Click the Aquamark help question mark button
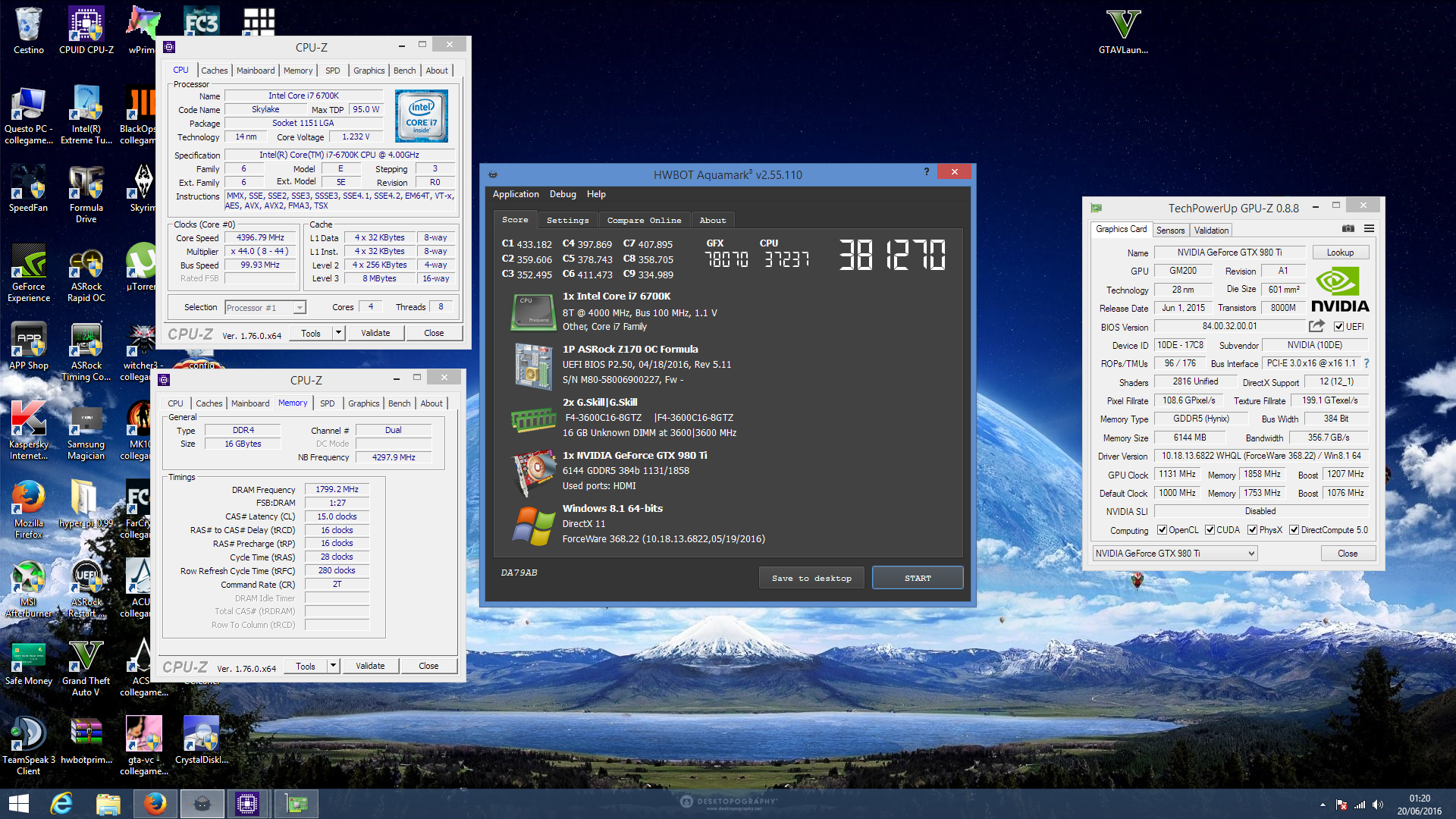Viewport: 1456px width, 819px height. tap(926, 172)
